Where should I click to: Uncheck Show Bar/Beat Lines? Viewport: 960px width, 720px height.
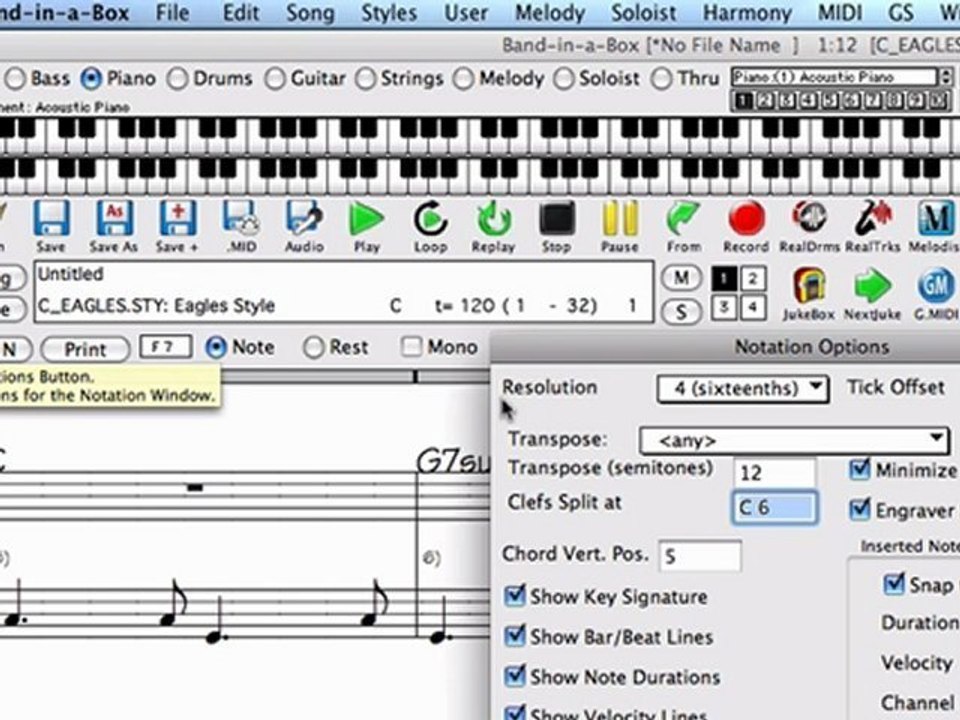pyautogui.click(x=515, y=636)
